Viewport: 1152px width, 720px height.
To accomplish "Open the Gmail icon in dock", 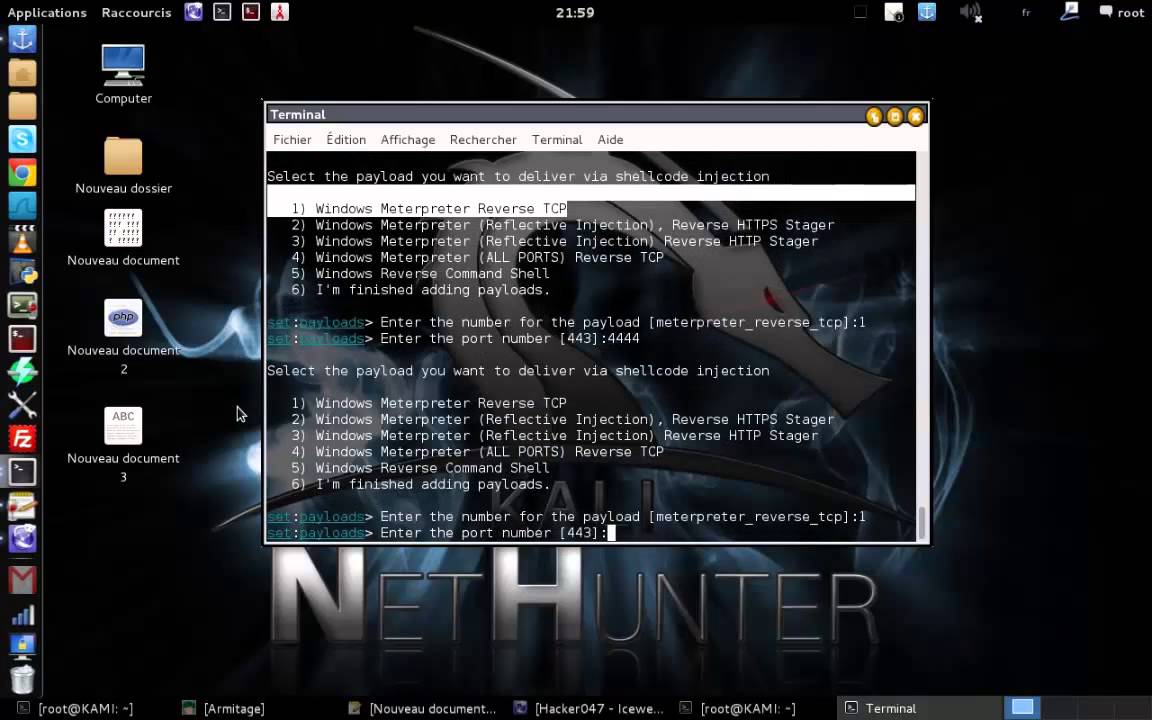I will coord(22,580).
